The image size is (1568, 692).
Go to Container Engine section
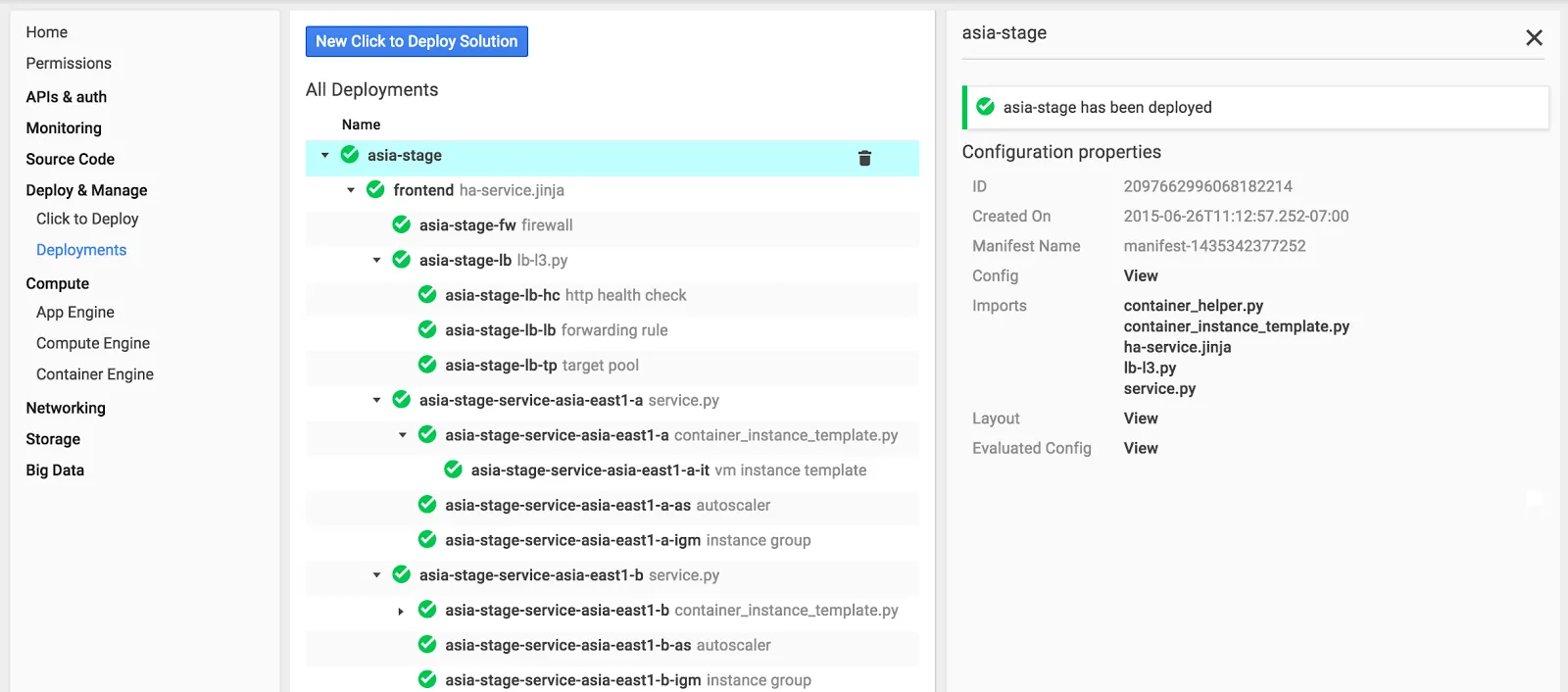pyautogui.click(x=95, y=374)
